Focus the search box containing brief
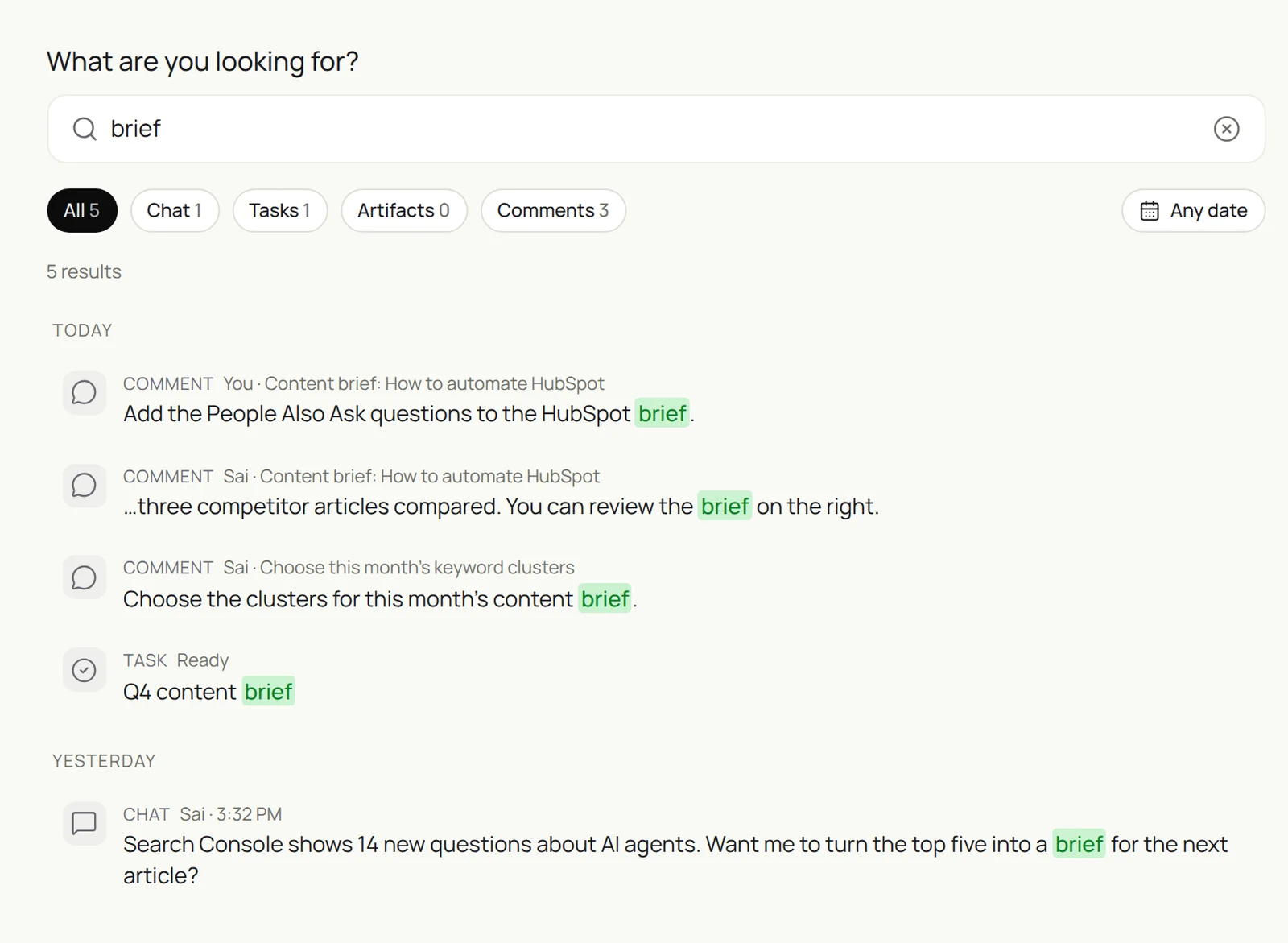Viewport: 1288px width, 943px height. 656,129
